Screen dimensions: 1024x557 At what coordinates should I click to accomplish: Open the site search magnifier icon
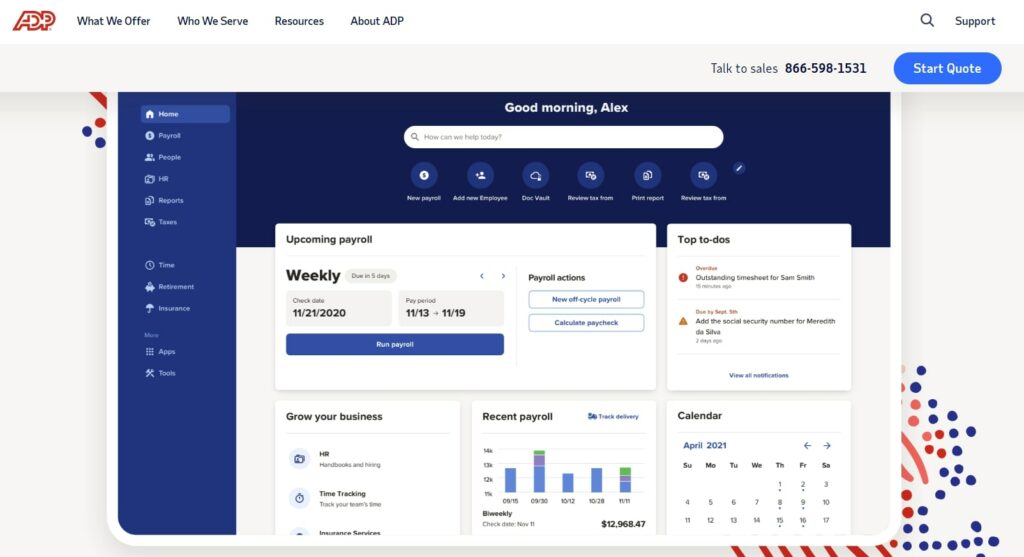point(927,20)
